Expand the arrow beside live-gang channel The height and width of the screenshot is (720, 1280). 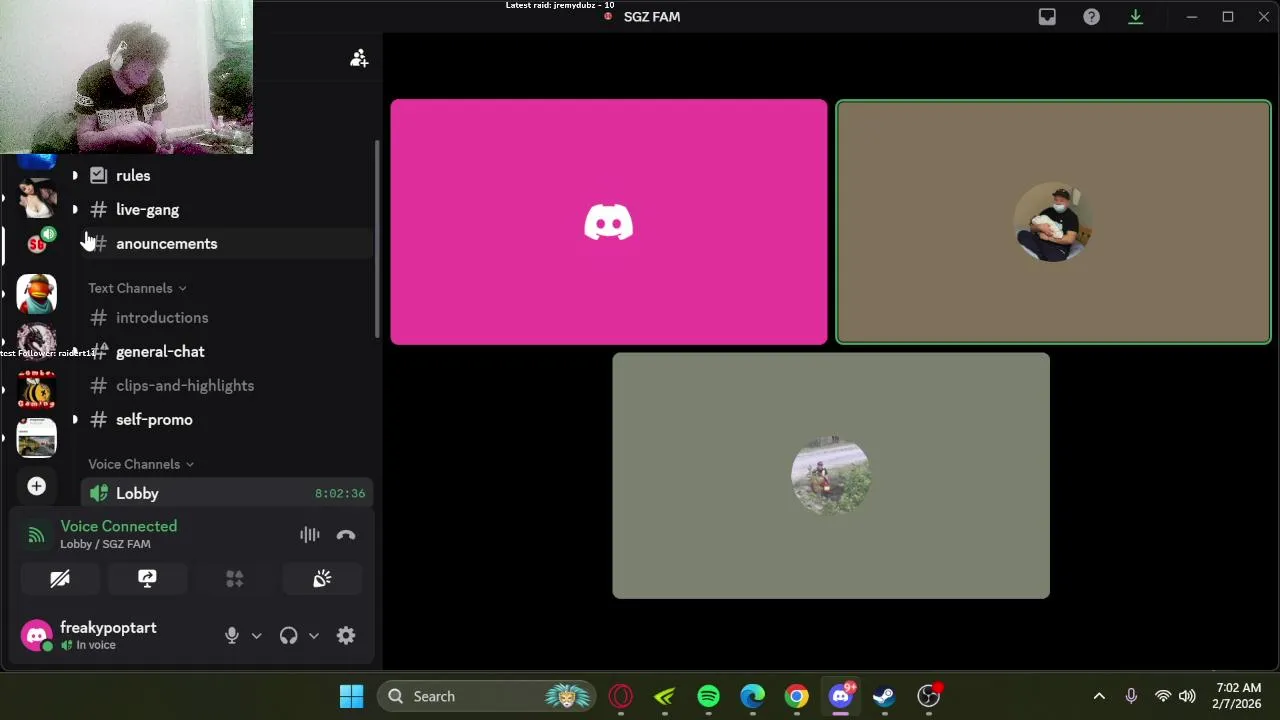tap(75, 210)
